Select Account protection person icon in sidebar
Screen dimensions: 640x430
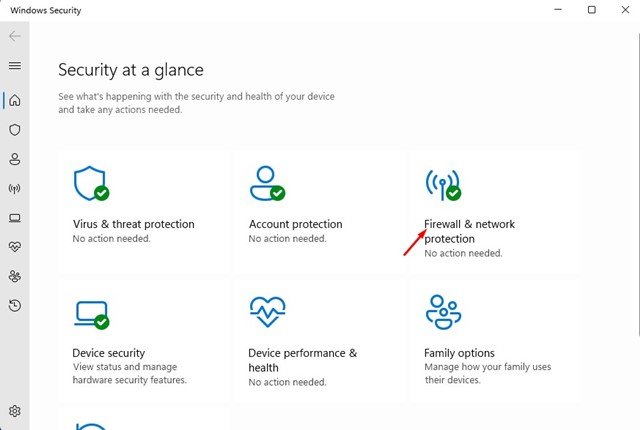click(15, 159)
